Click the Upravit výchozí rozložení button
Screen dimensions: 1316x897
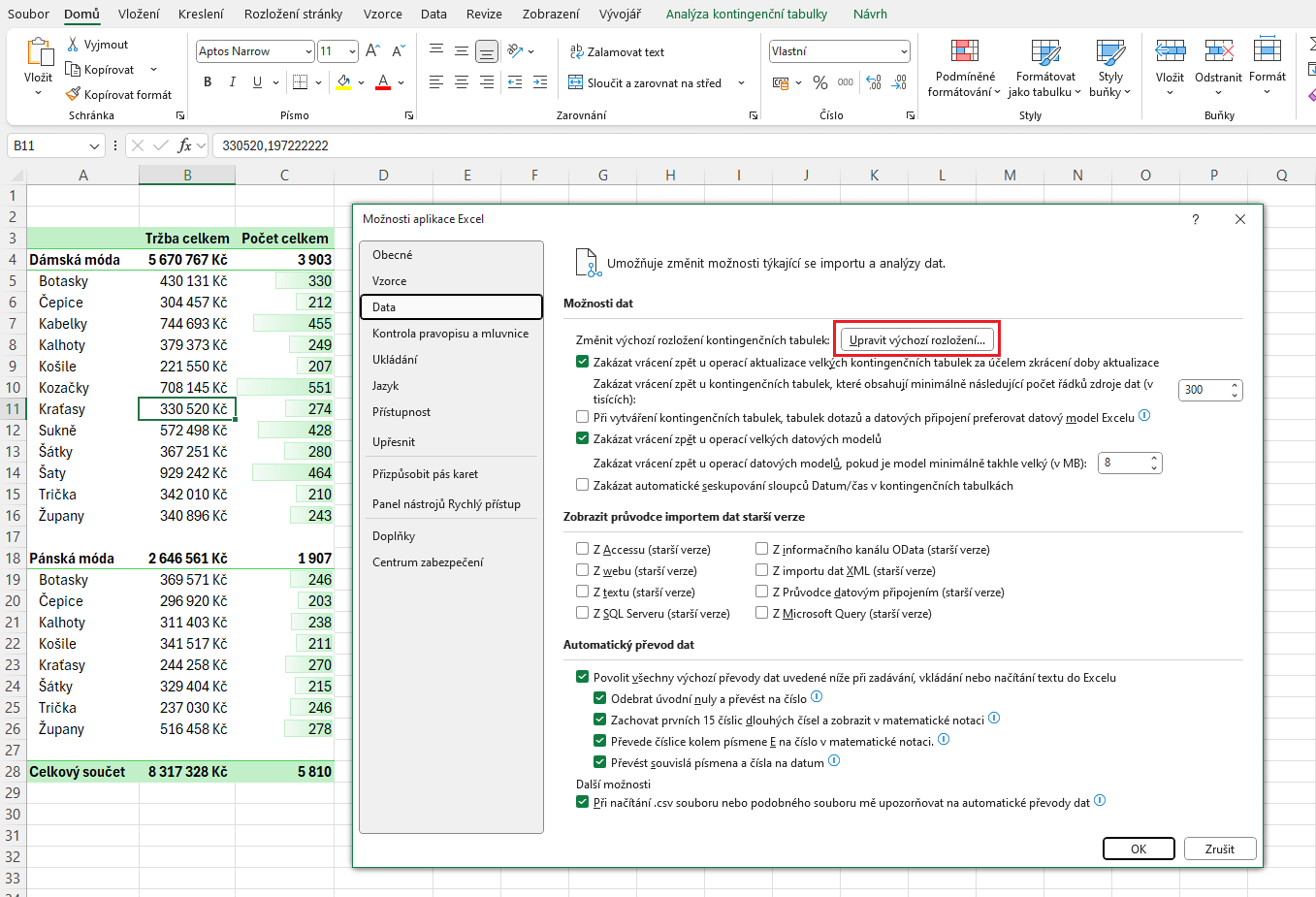[x=916, y=339]
